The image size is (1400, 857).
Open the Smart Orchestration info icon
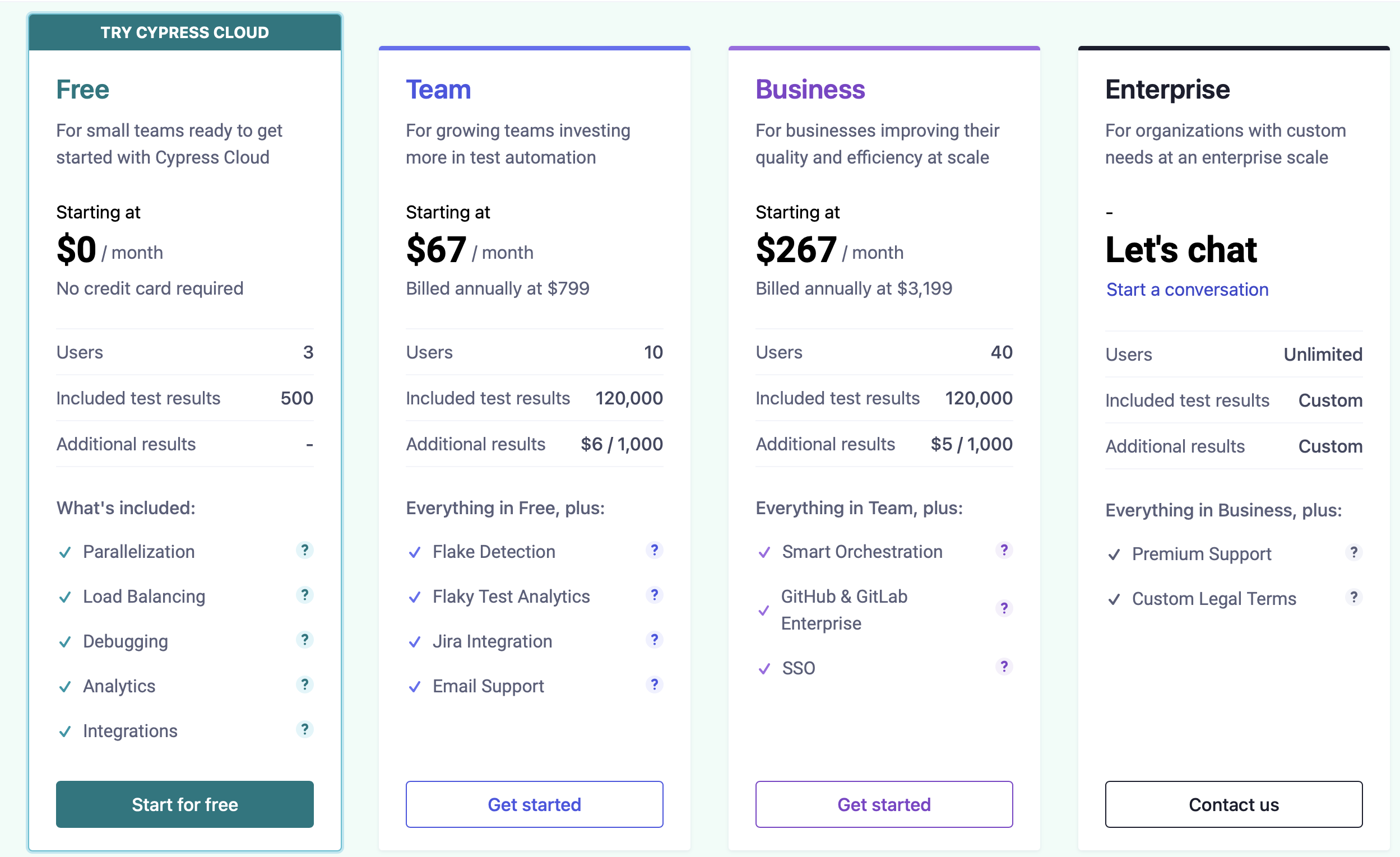(1004, 550)
